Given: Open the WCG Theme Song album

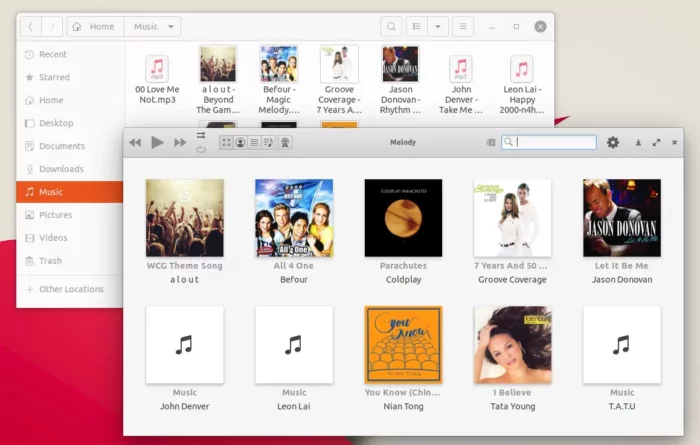Looking at the screenshot, I should click(185, 218).
